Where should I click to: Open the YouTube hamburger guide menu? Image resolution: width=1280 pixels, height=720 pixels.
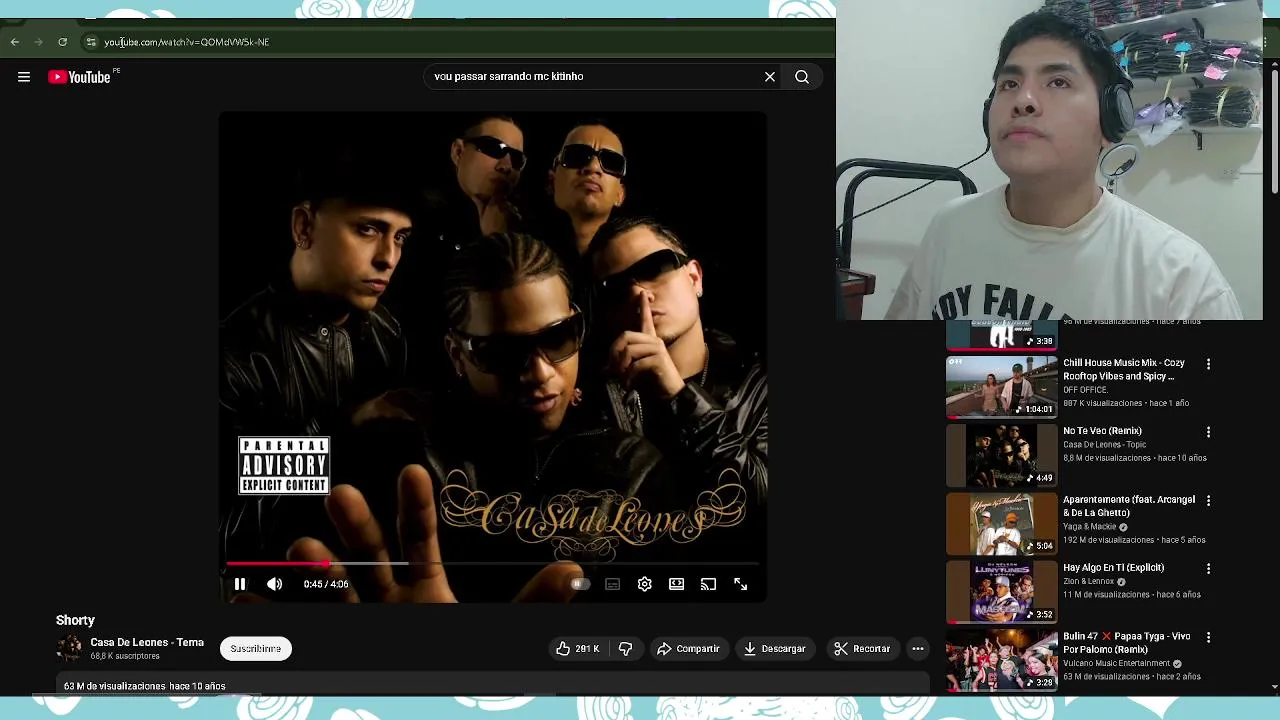pos(24,77)
